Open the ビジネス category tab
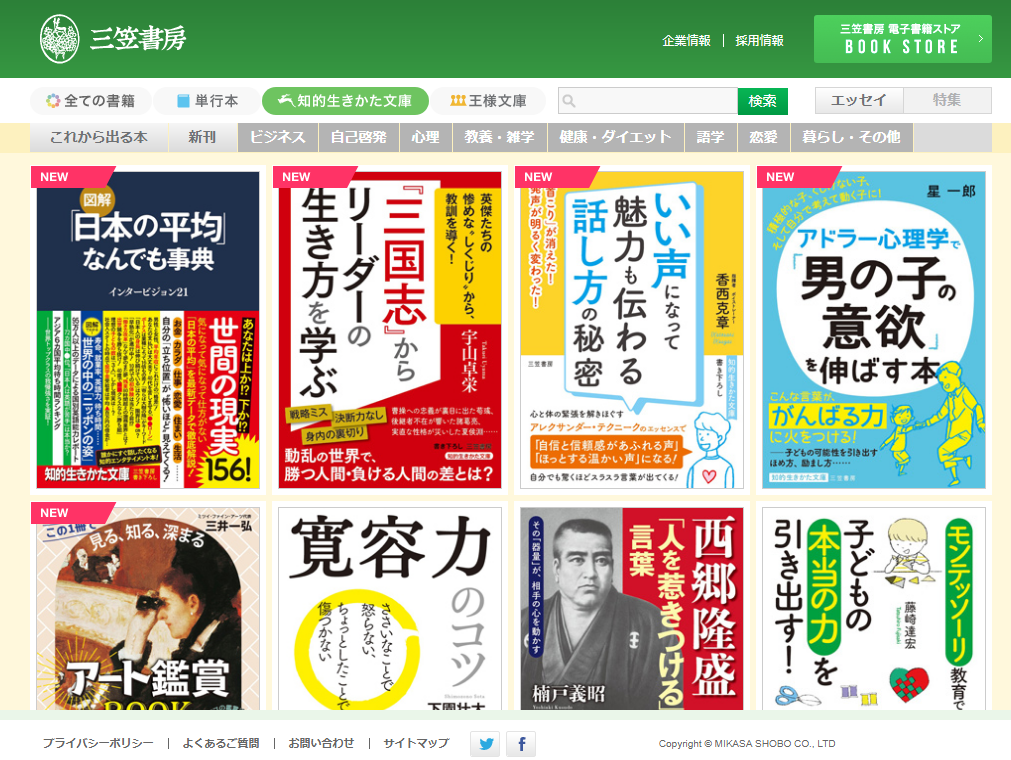Viewport: 1011px width, 760px height. 277,135
